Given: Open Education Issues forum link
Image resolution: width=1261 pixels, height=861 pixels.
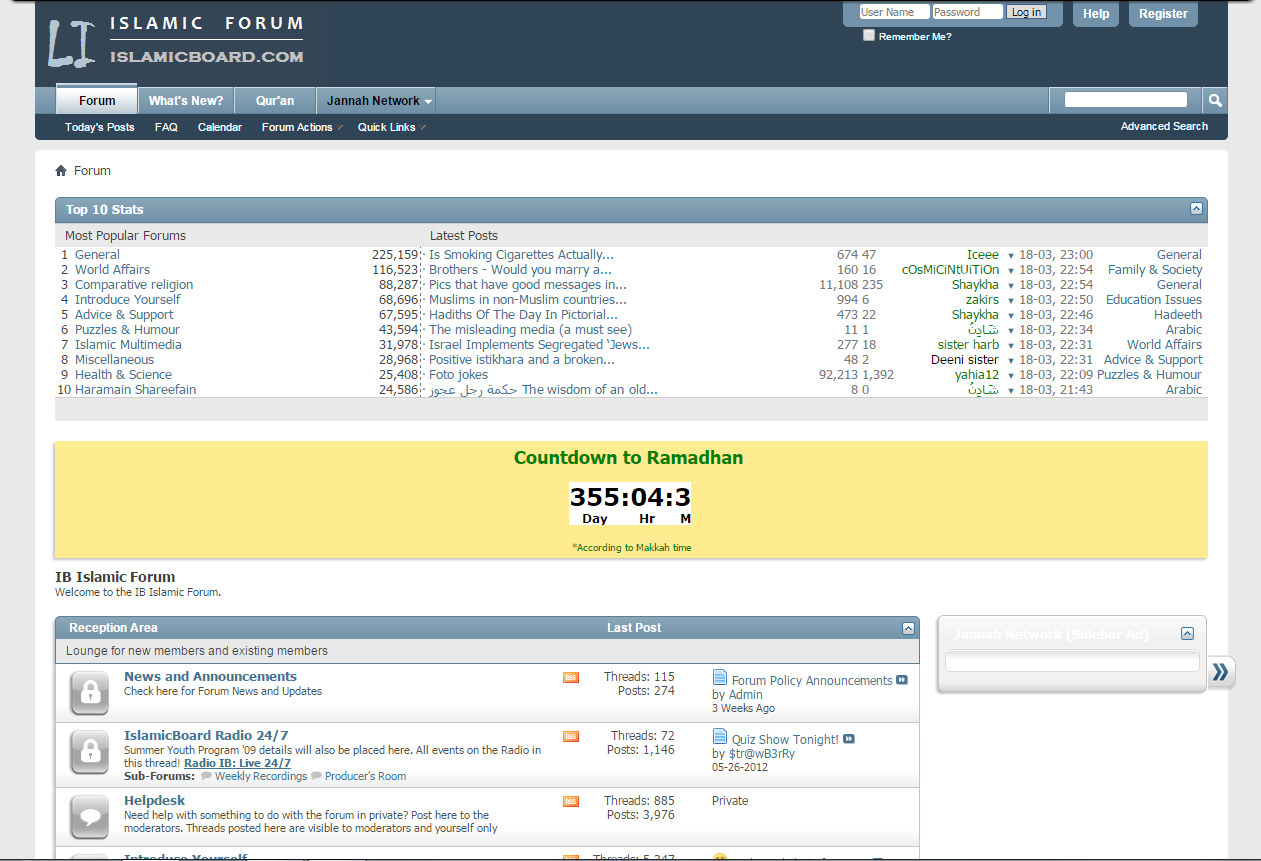Looking at the screenshot, I should (x=1154, y=300).
